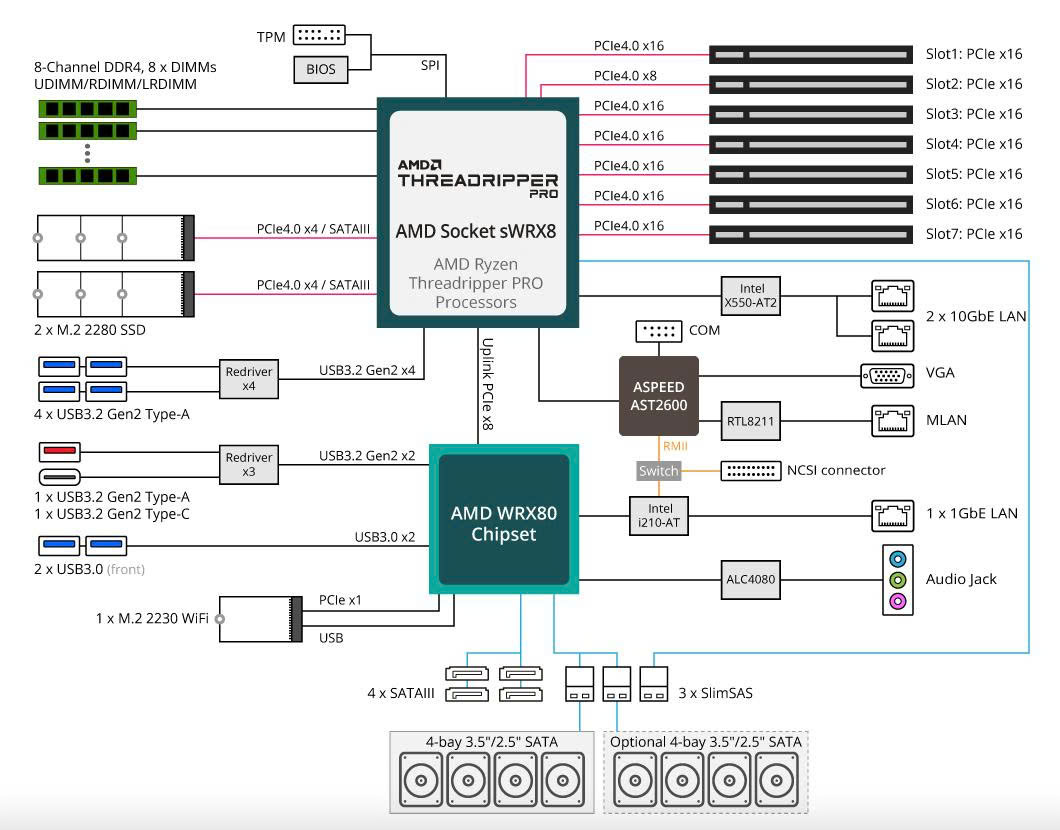Click the 'SPI' label
The image size is (1060, 830).
[x=430, y=65]
